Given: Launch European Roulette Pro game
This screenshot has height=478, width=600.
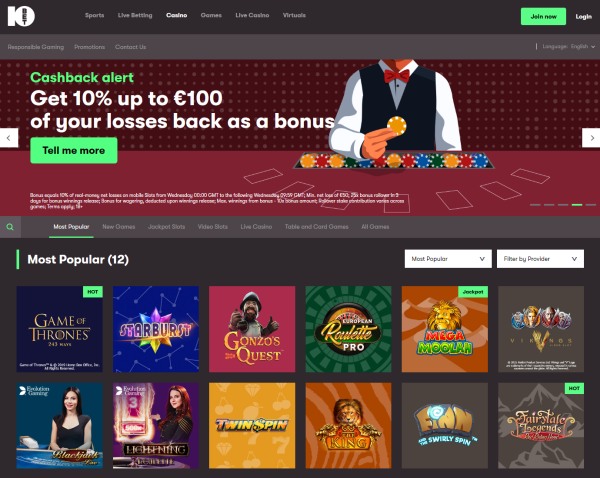Looking at the screenshot, I should coord(348,329).
